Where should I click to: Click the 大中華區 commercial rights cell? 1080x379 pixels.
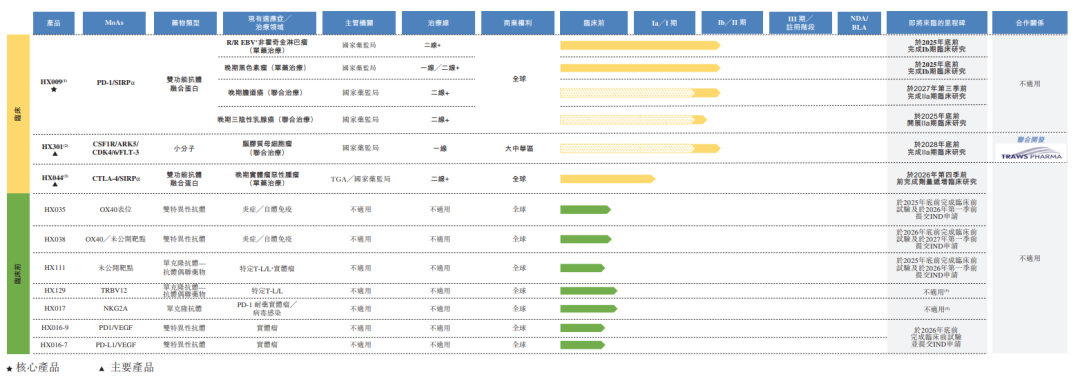(519, 148)
